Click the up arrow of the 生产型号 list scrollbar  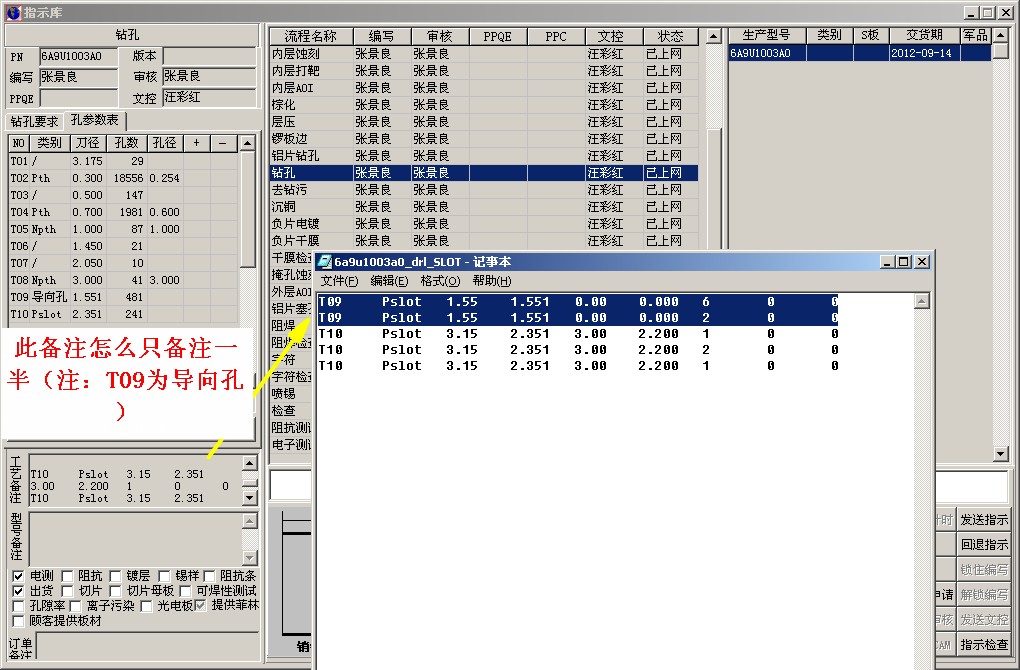click(1001, 35)
